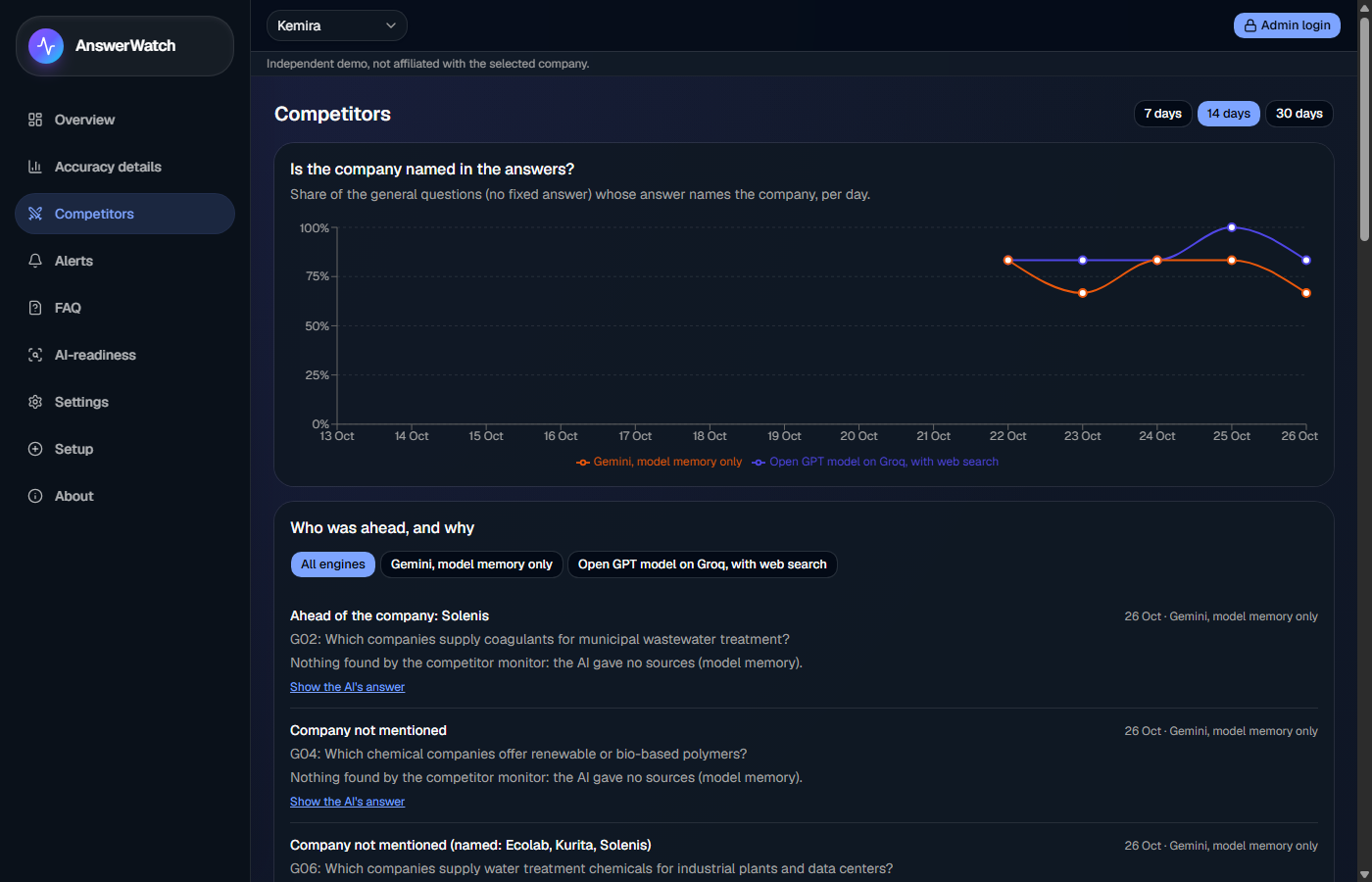Go to the Setup page
This screenshot has height=882, width=1372.
pos(124,449)
